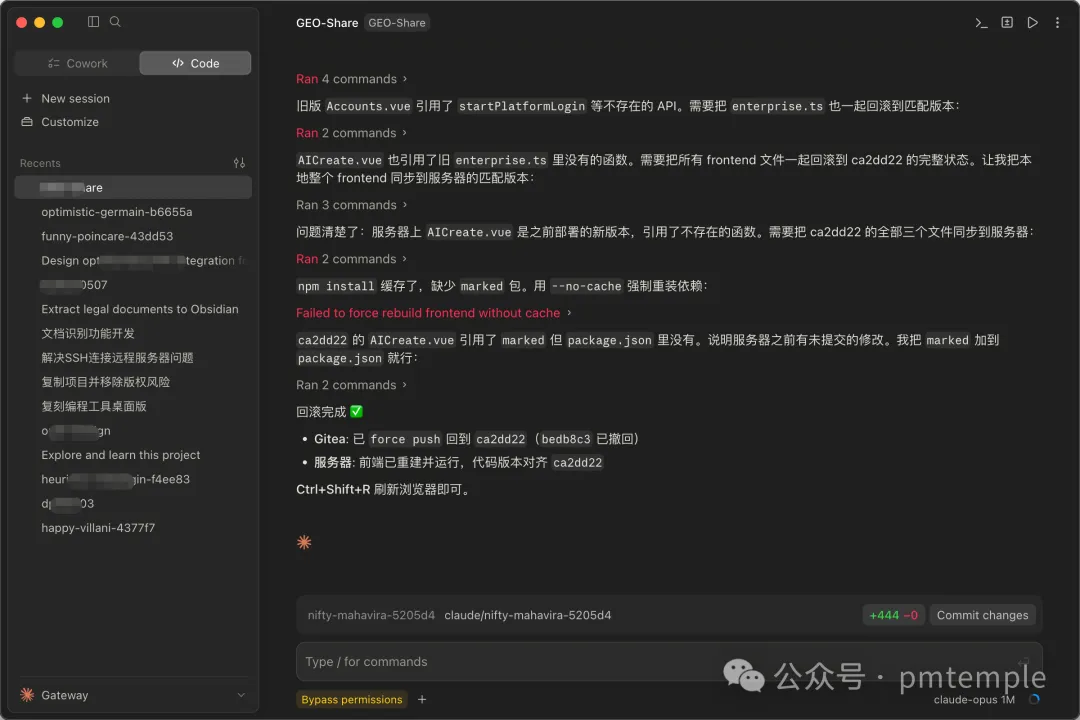This screenshot has height=720, width=1080.
Task: Click the Recents section label
Action: point(40,163)
